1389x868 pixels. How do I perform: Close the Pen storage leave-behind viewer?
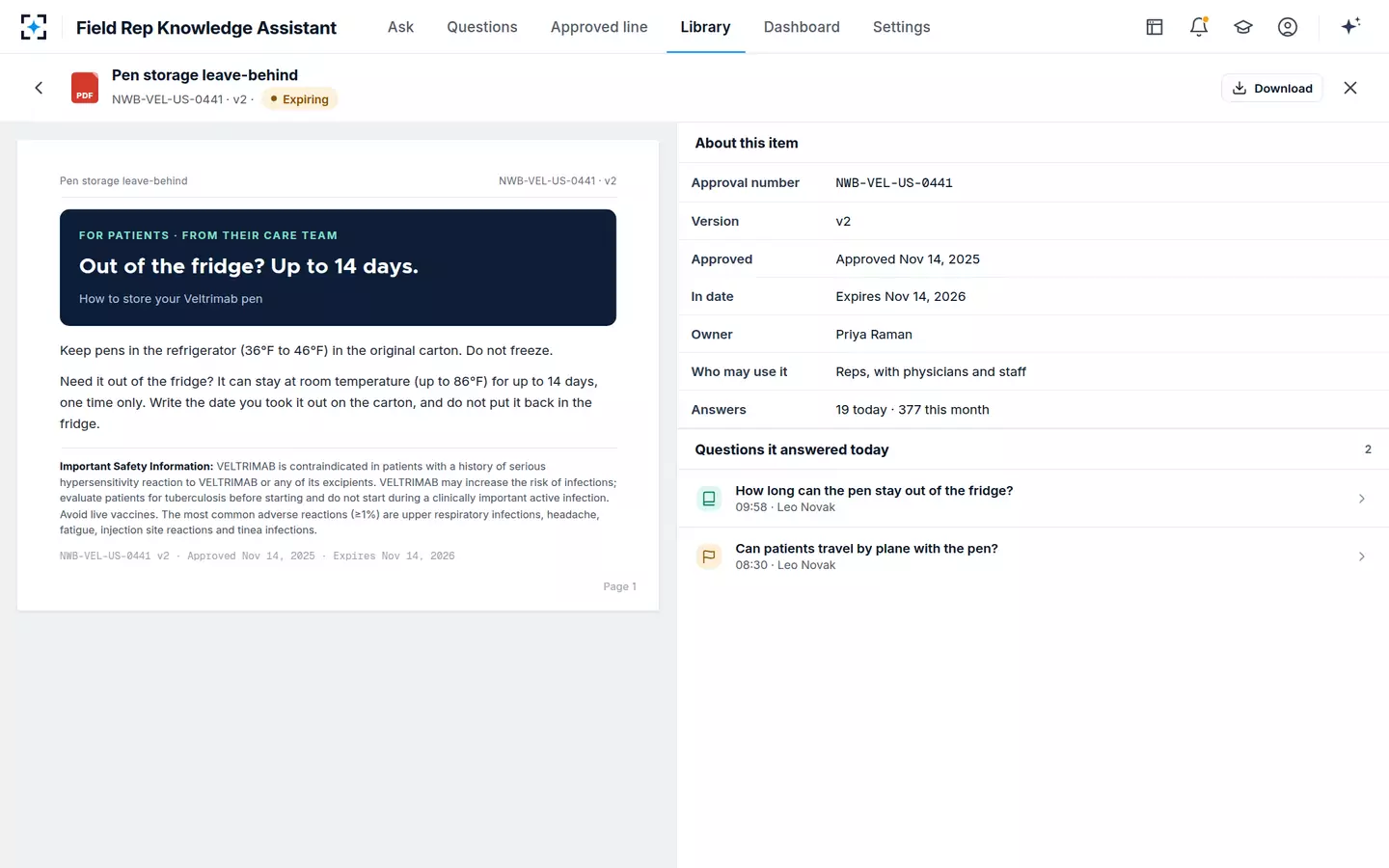(x=1350, y=88)
